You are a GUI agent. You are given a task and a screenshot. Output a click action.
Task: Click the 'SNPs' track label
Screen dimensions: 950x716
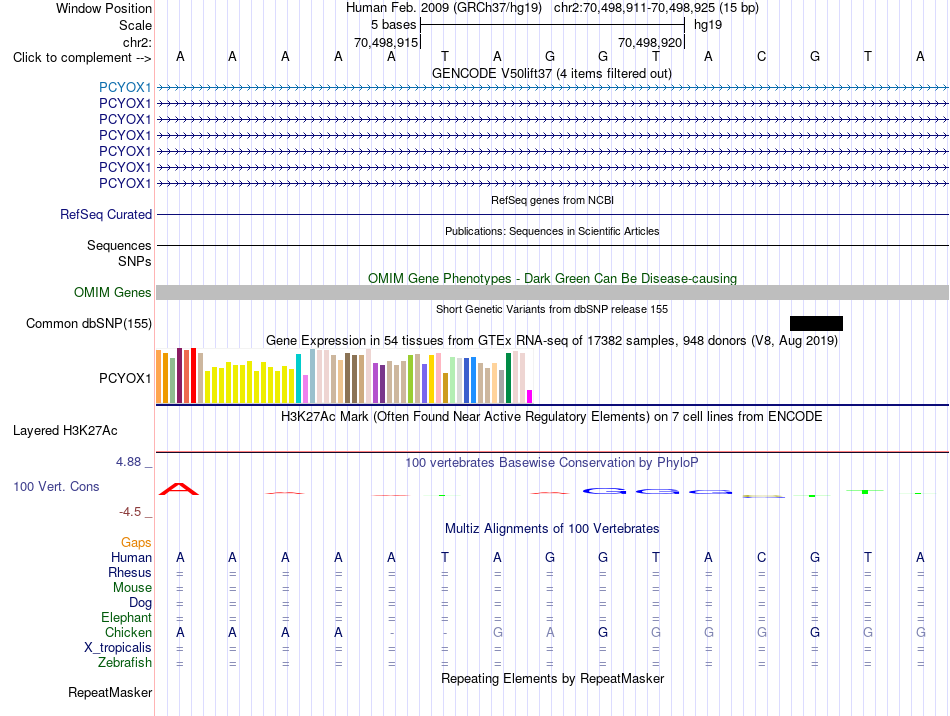click(x=135, y=261)
